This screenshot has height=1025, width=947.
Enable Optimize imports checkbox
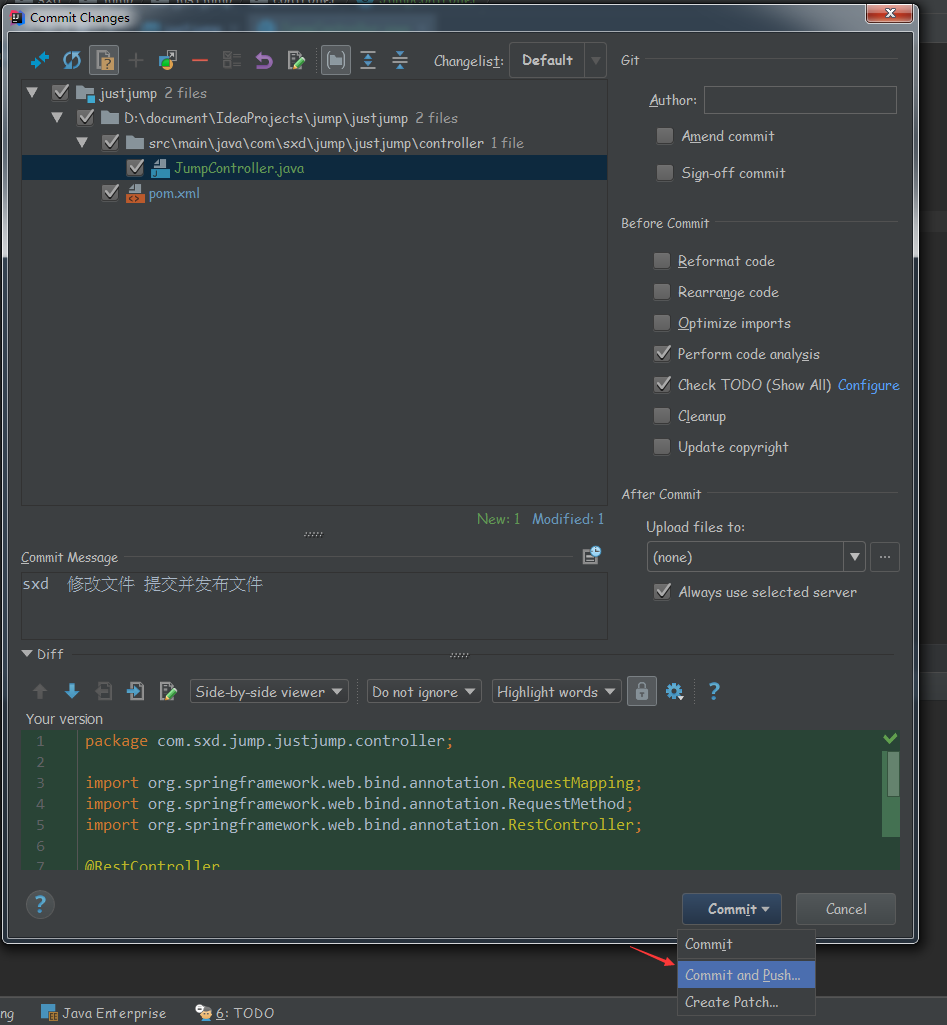(x=662, y=323)
